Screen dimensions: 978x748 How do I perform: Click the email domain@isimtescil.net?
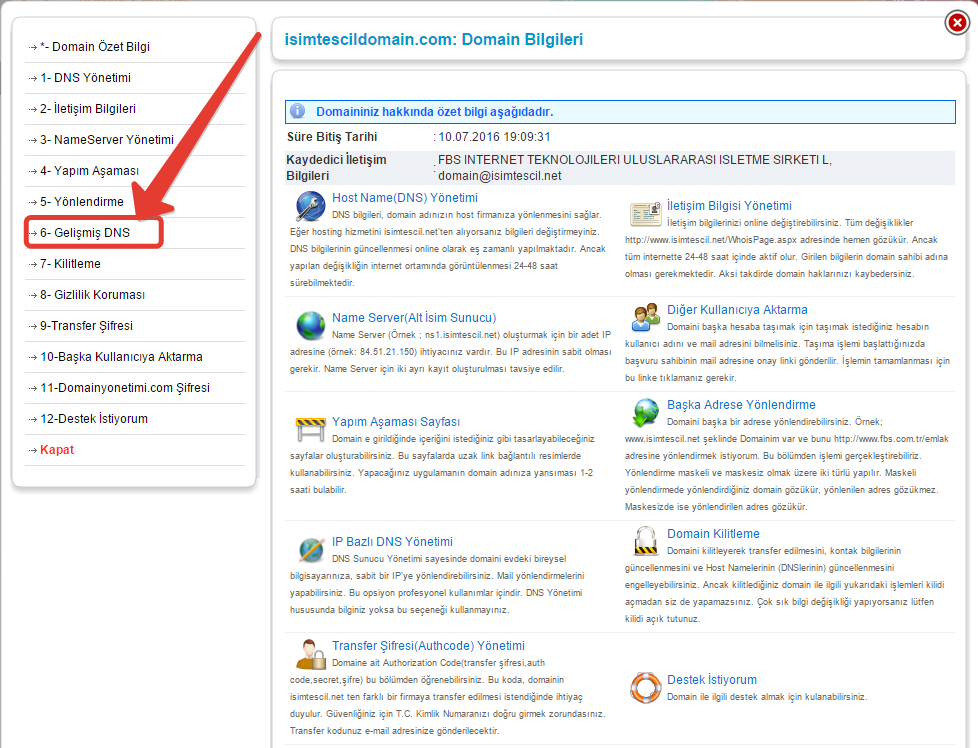[500, 176]
